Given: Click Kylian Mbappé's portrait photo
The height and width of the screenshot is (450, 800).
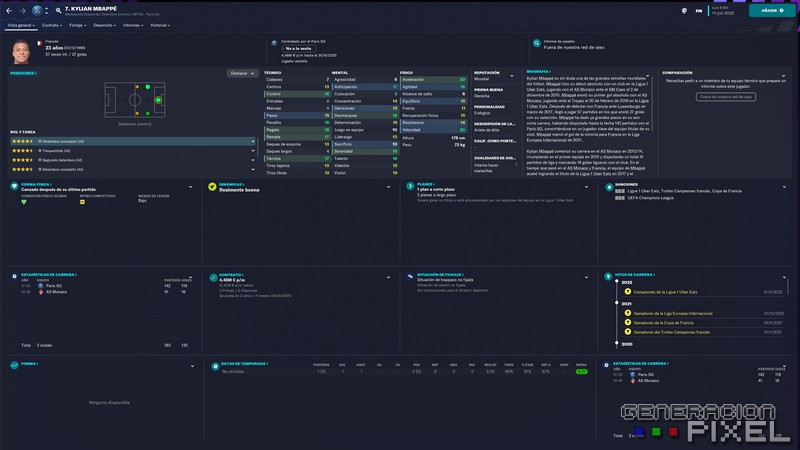Looking at the screenshot, I should (21, 52).
